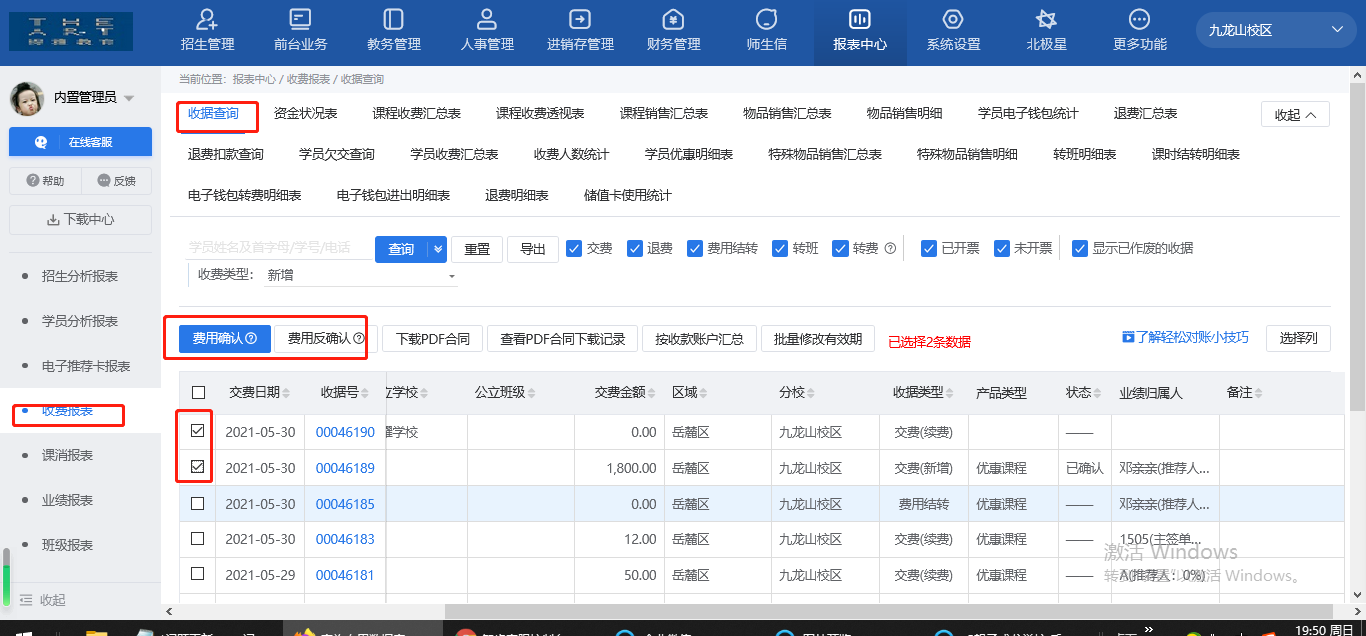Viewport: 1366px width, 636px height.
Task: Switch to the 退费明细表 tab
Action: point(517,195)
